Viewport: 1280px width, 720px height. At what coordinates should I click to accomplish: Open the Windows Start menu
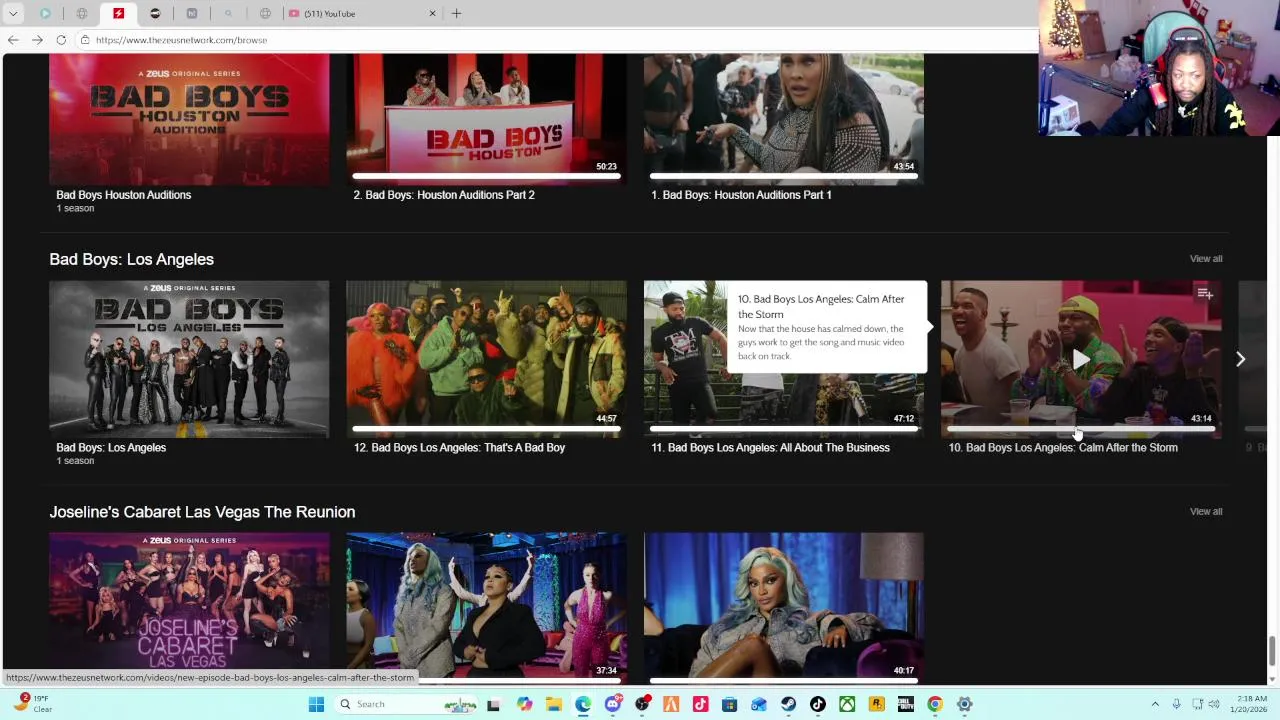pyautogui.click(x=316, y=704)
